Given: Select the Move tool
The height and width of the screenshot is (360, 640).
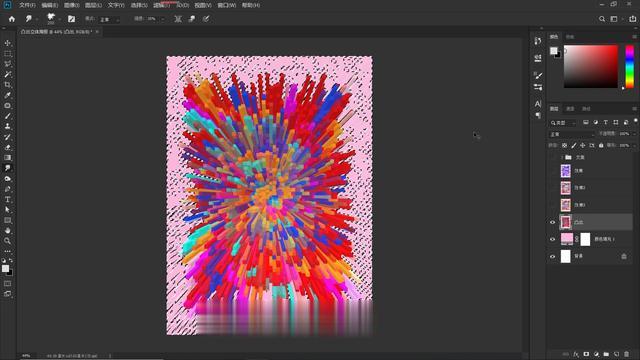Looking at the screenshot, I should (7, 43).
